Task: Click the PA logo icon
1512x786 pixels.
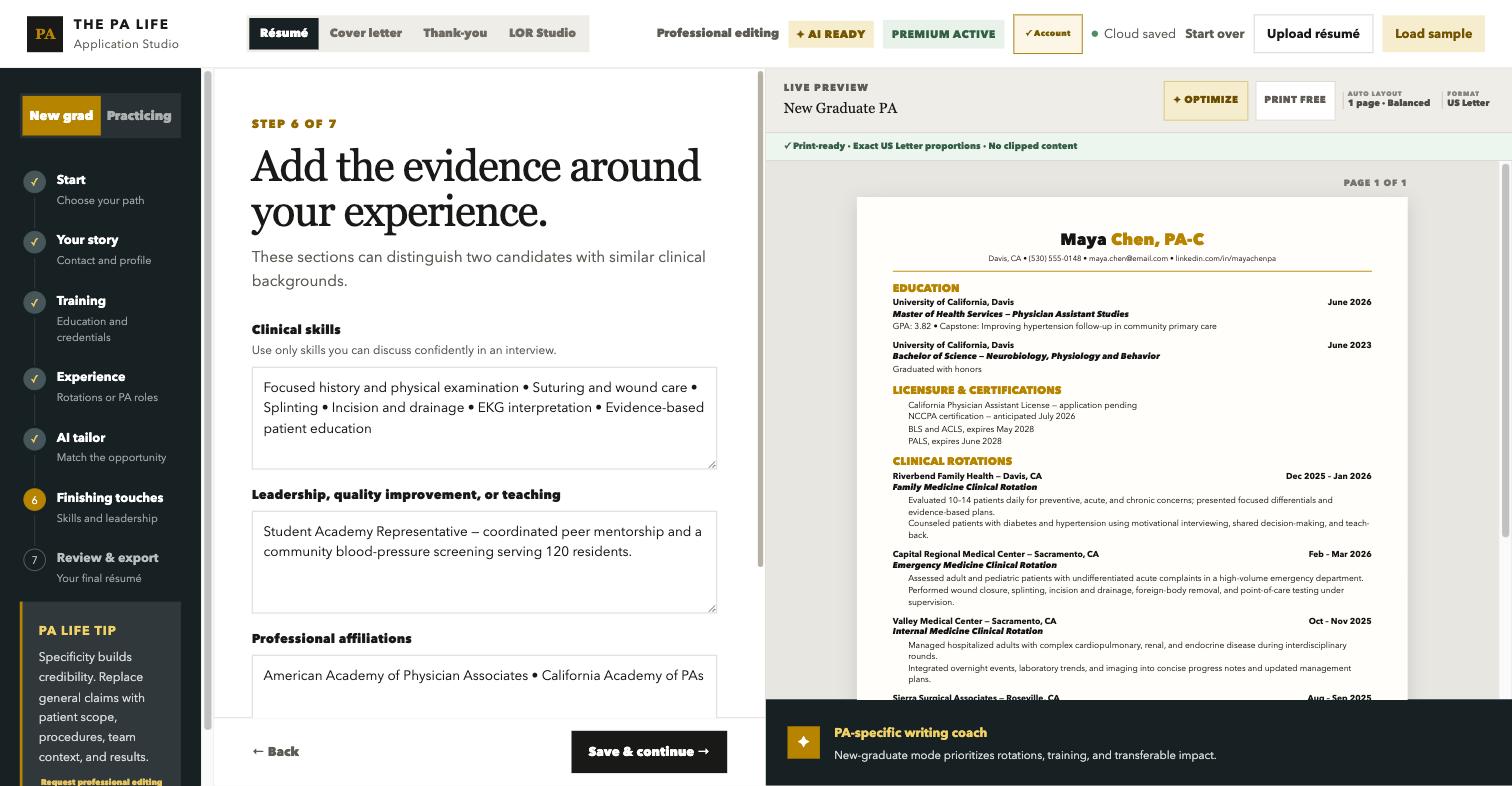Action: (45, 34)
